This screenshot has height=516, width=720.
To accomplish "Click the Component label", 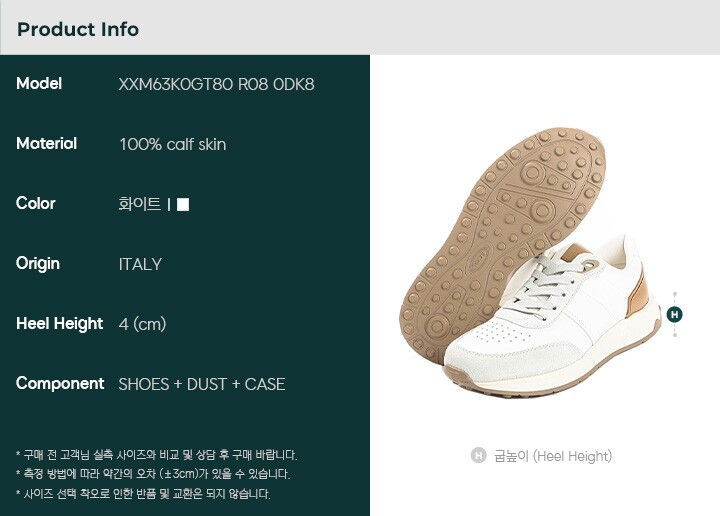I will pos(60,384).
